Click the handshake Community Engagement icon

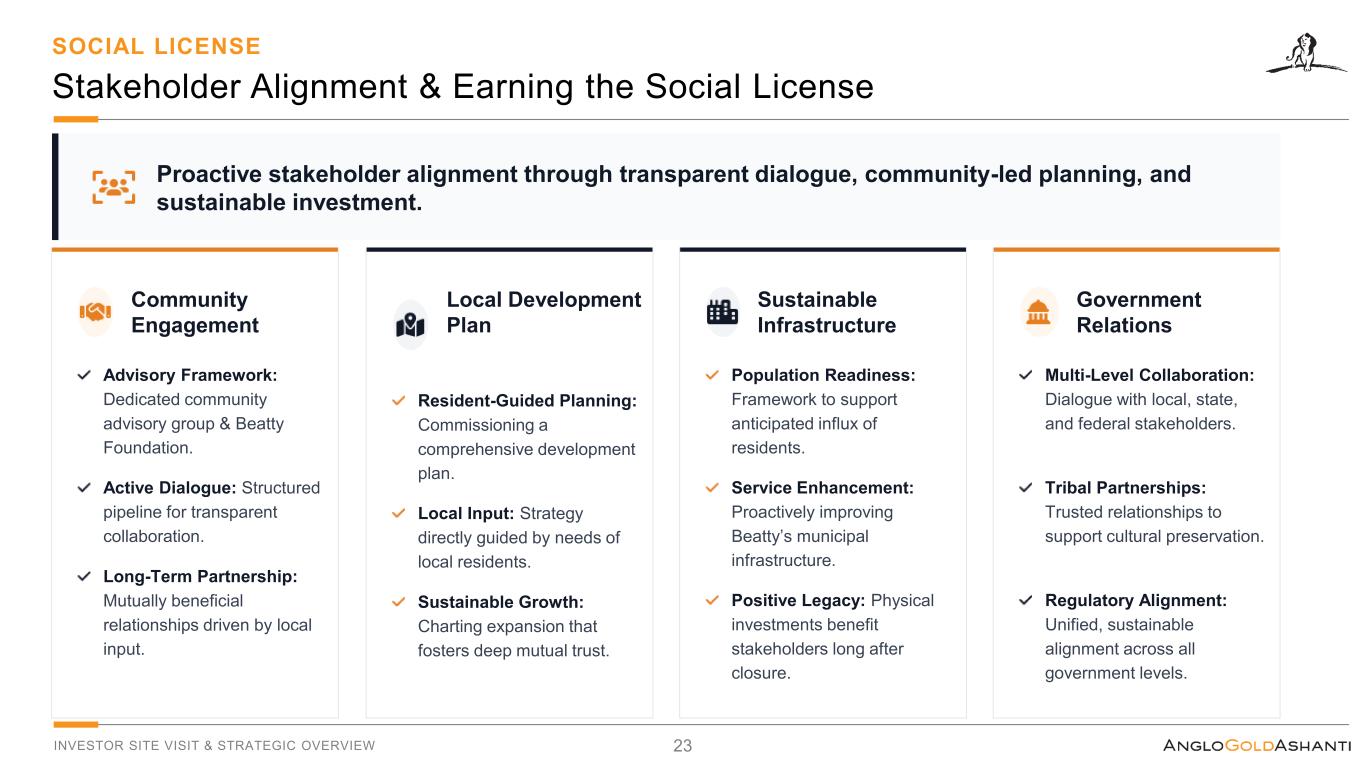(95, 312)
